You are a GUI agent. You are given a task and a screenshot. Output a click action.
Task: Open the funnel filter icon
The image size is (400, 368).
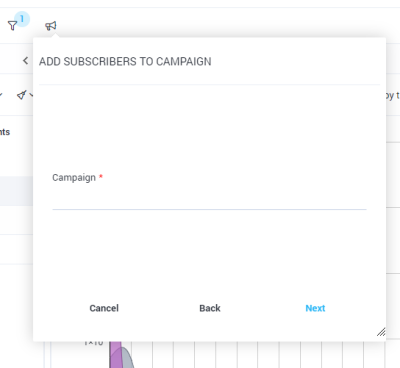coord(12,26)
